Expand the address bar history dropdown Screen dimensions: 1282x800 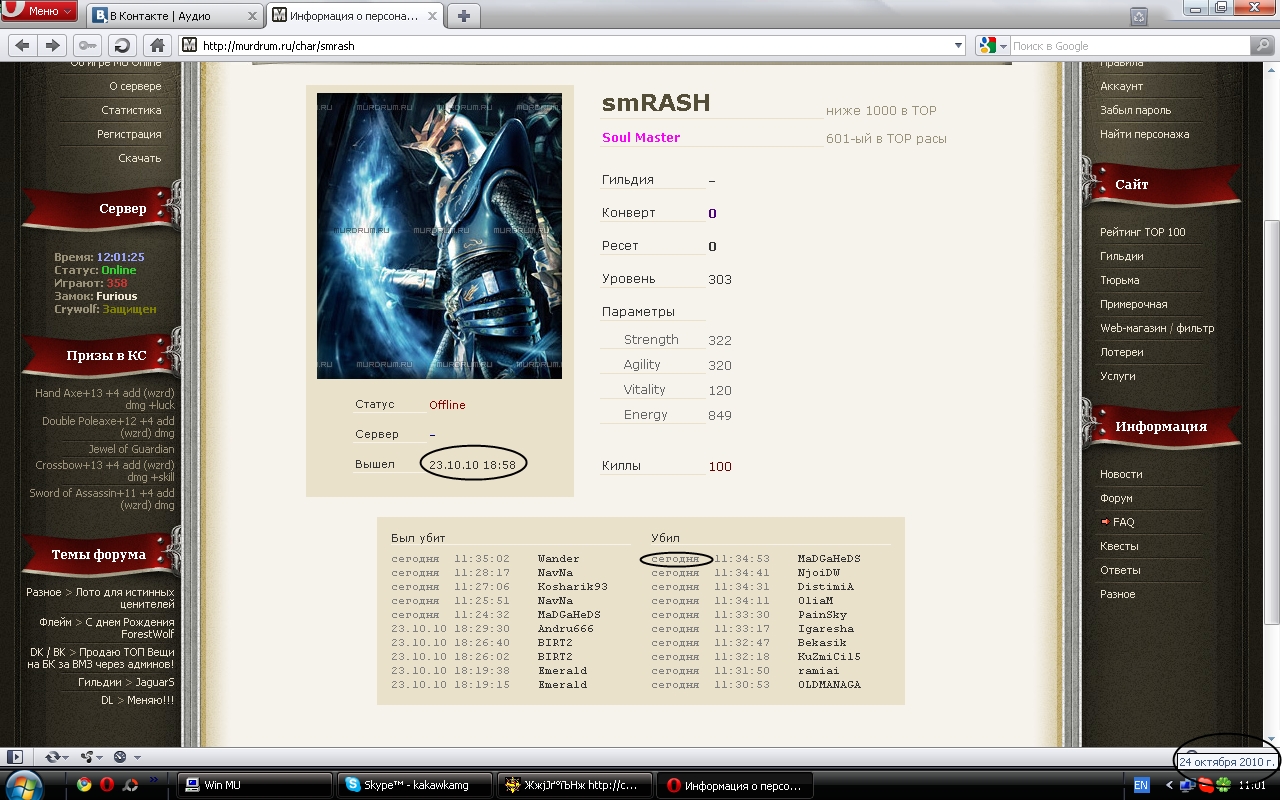(958, 45)
